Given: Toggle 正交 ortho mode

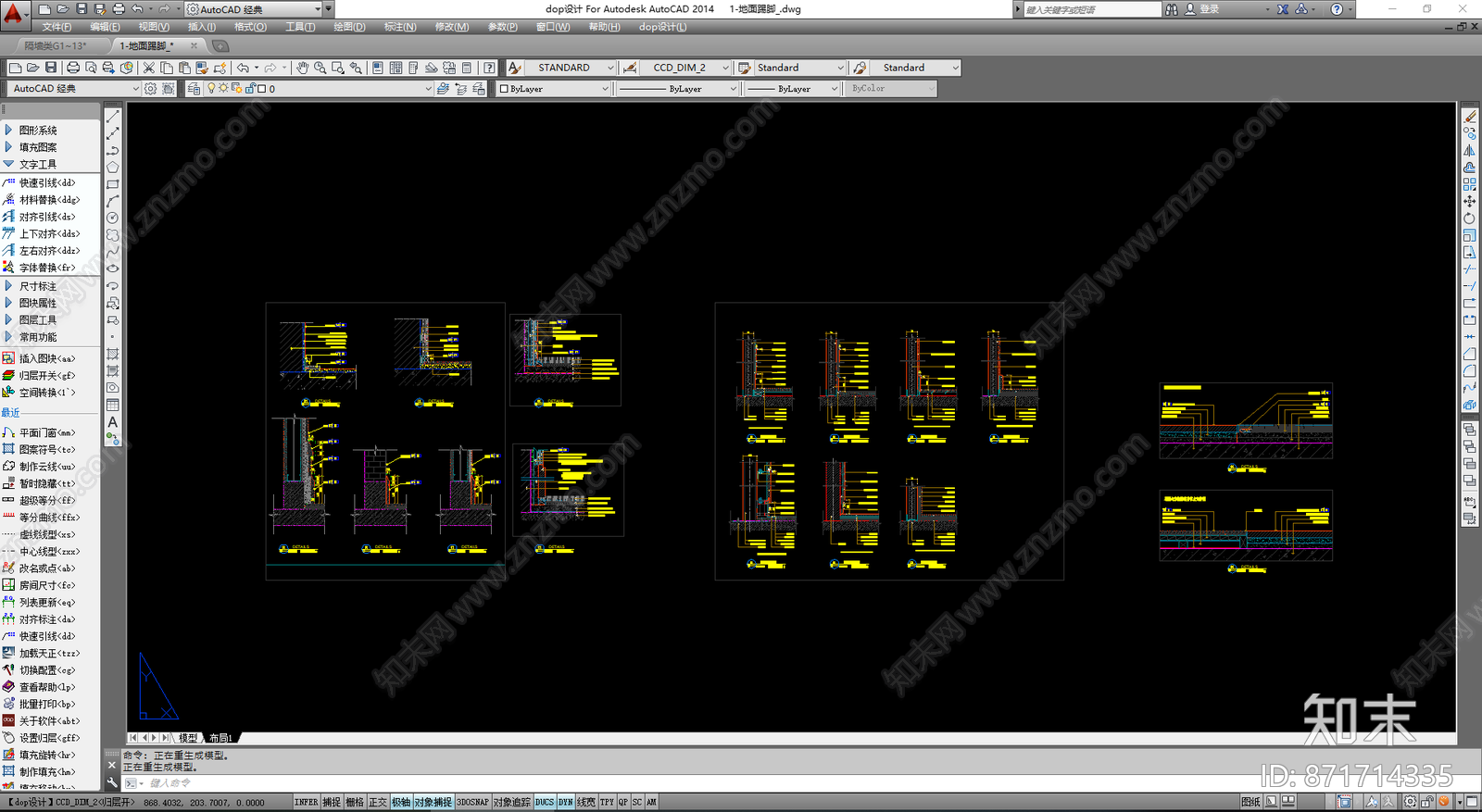Looking at the screenshot, I should (x=378, y=802).
